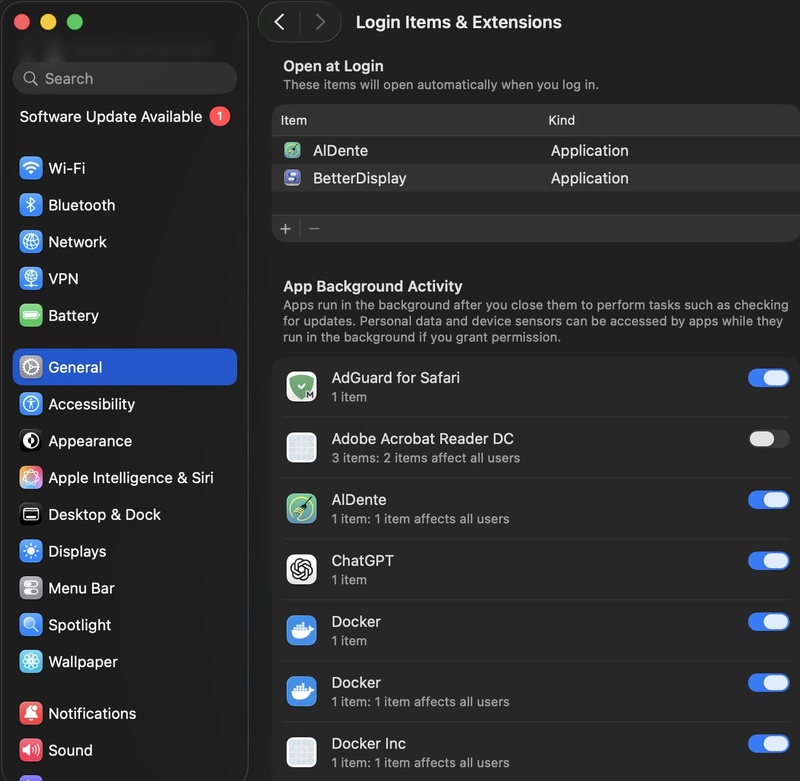Remove login item with minus button

[314, 229]
